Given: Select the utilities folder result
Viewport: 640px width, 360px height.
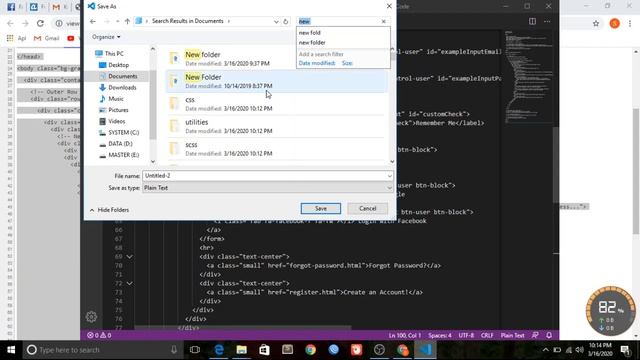Looking at the screenshot, I should [x=277, y=126].
